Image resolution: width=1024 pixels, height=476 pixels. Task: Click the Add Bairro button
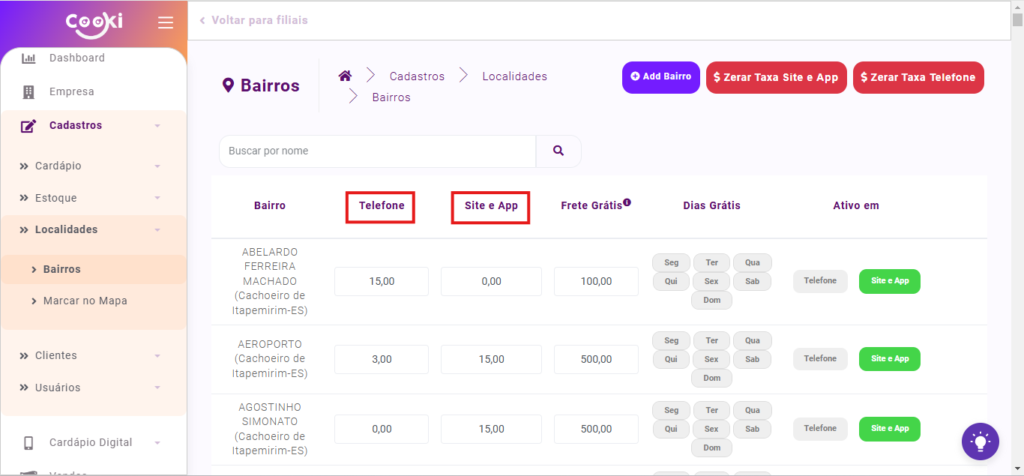660,77
